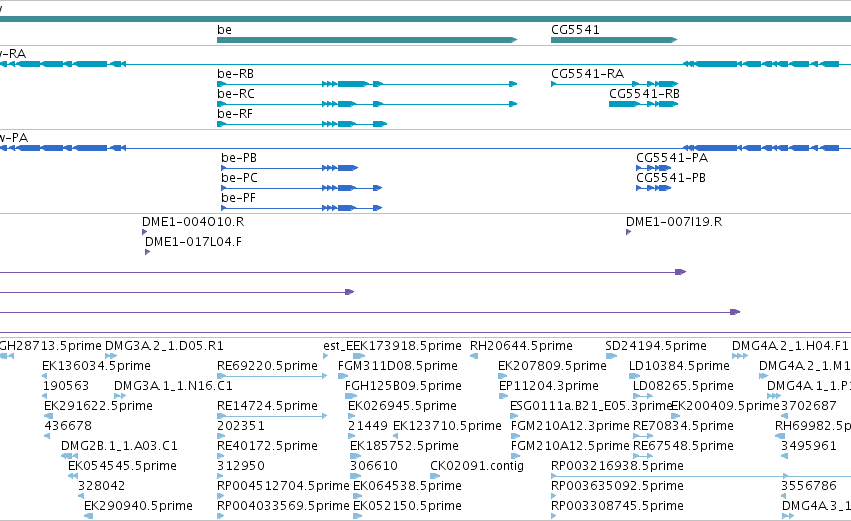Click the EK136034.5prime label
851x521 pixels.
[97, 366]
